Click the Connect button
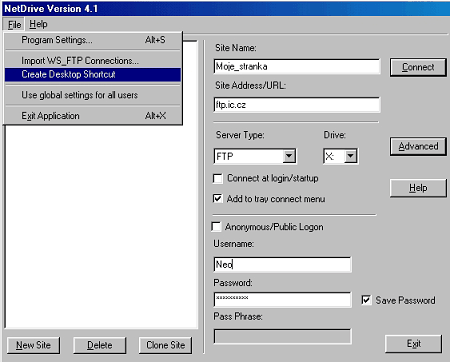Image resolution: width=450 pixels, height=362 pixels. [x=418, y=67]
